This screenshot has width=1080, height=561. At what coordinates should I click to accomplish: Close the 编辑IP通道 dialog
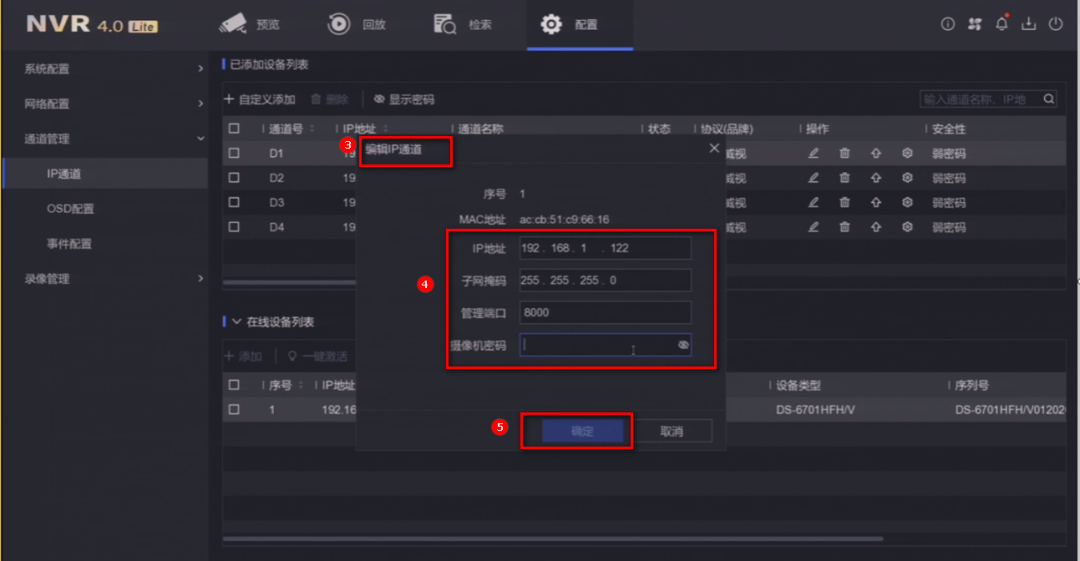tap(714, 148)
